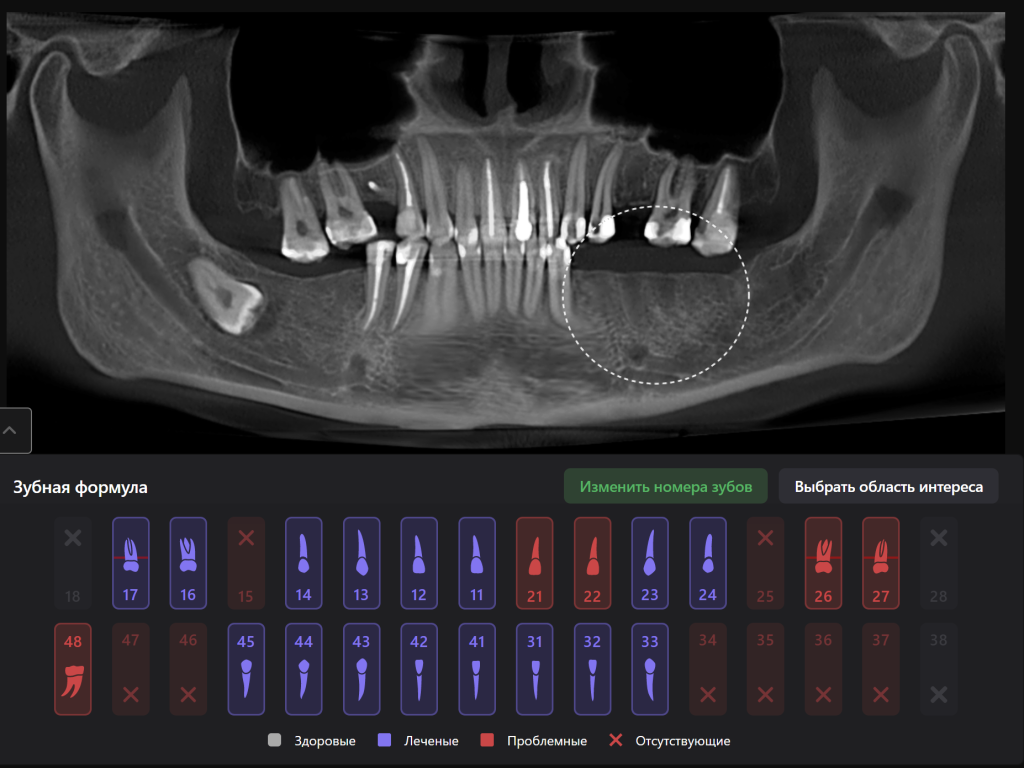This screenshot has height=768, width=1024.
Task: Select tooth 17 in the dental chart
Action: [130, 563]
